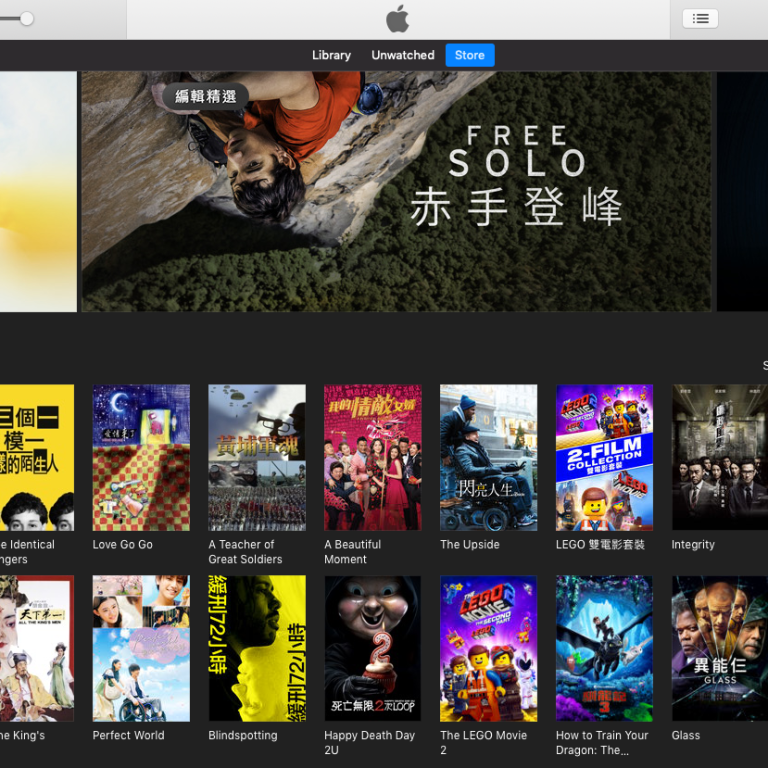The image size is (768, 768).
Task: Open A Beautiful Moment movie poster
Action: [373, 457]
